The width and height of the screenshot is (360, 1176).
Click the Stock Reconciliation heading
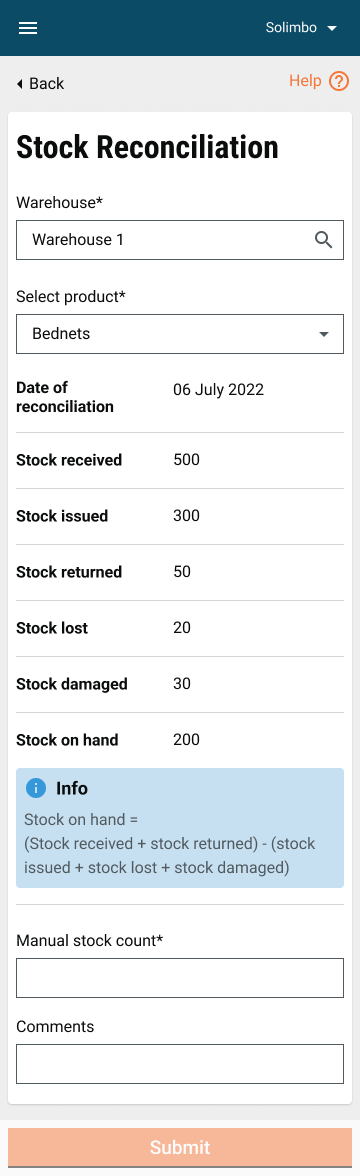click(147, 148)
